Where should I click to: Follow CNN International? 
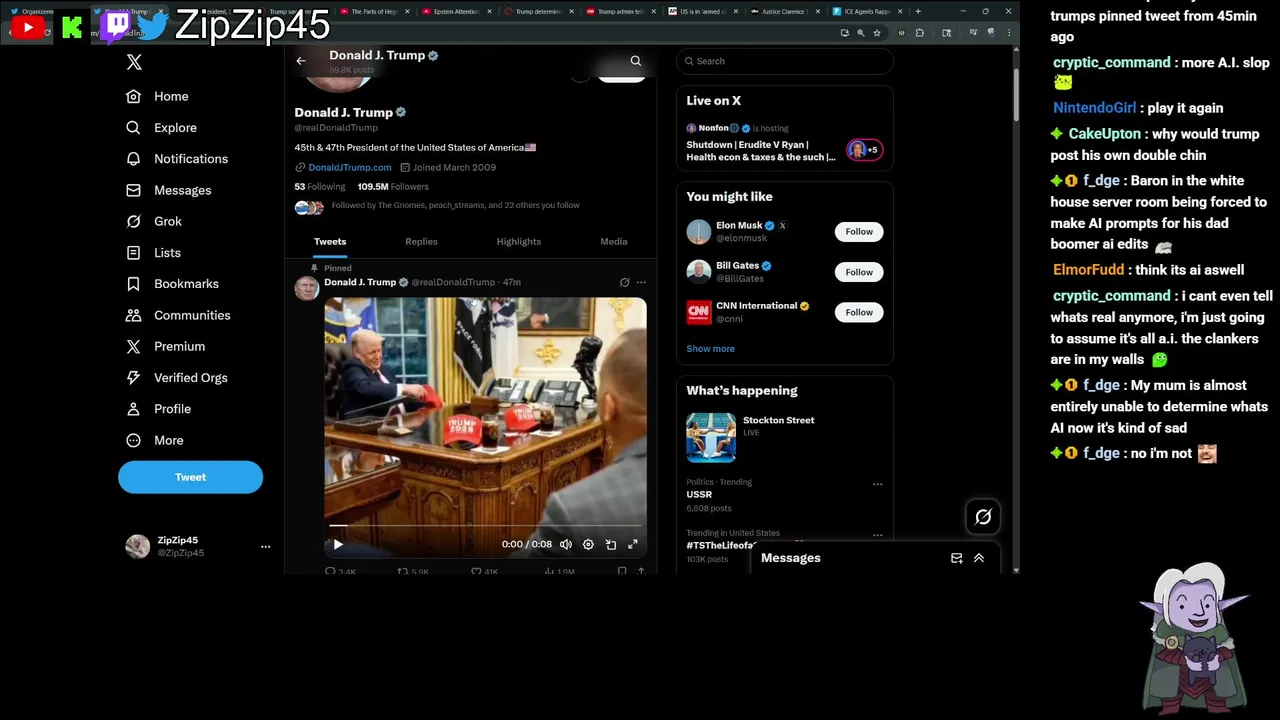pos(859,312)
